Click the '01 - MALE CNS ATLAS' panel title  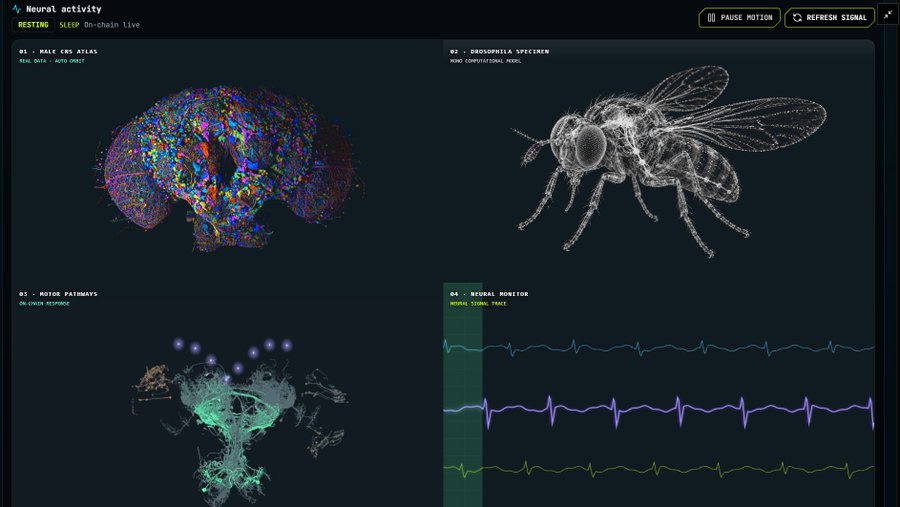tap(59, 52)
